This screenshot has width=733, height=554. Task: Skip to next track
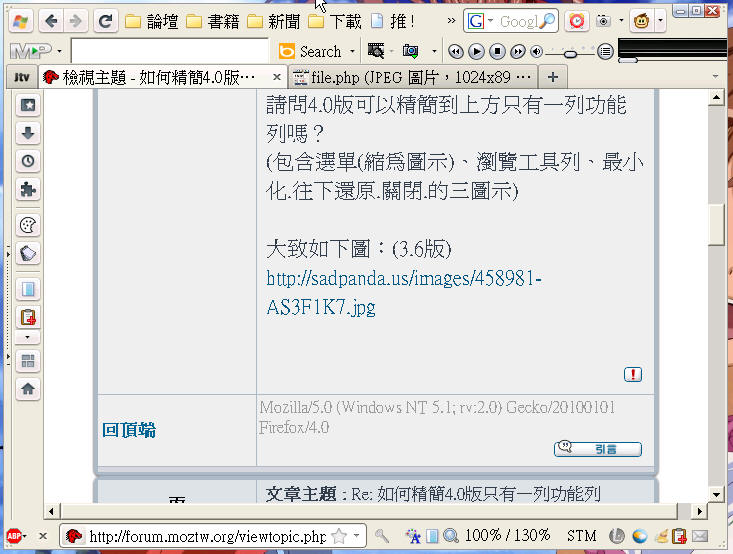point(517,51)
